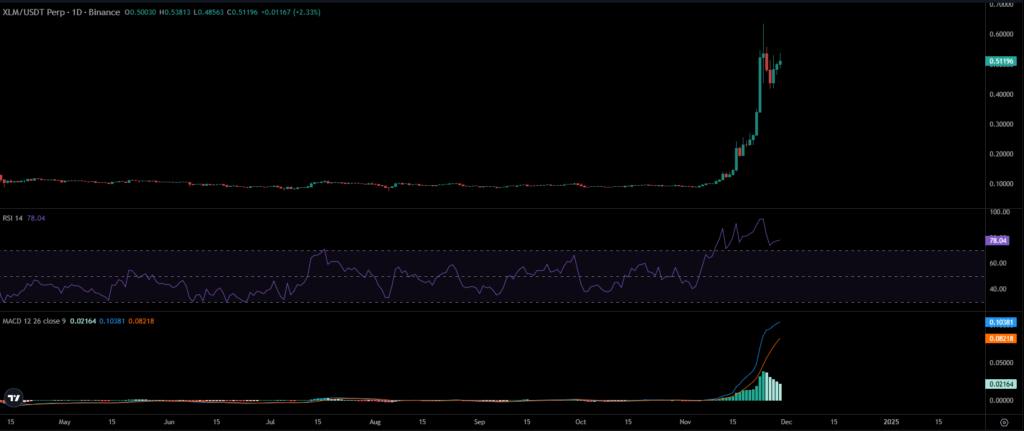
Task: Click the 0.00000 MACD scale label
Action: (x=1001, y=400)
